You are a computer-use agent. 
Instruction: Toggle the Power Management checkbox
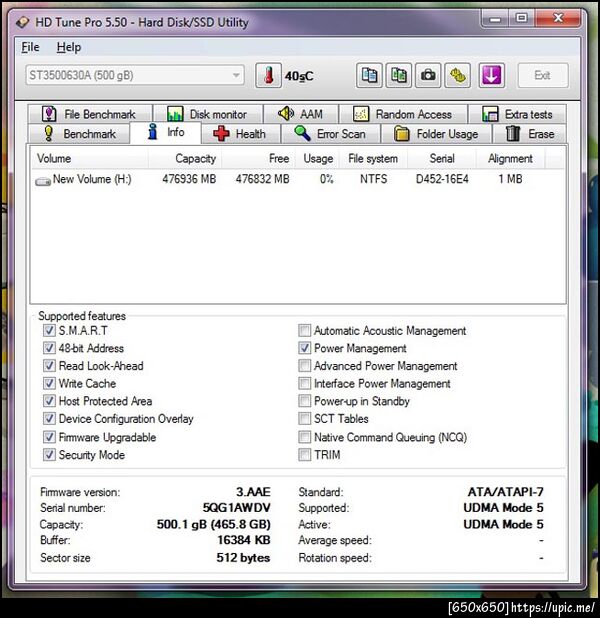pyautogui.click(x=304, y=348)
